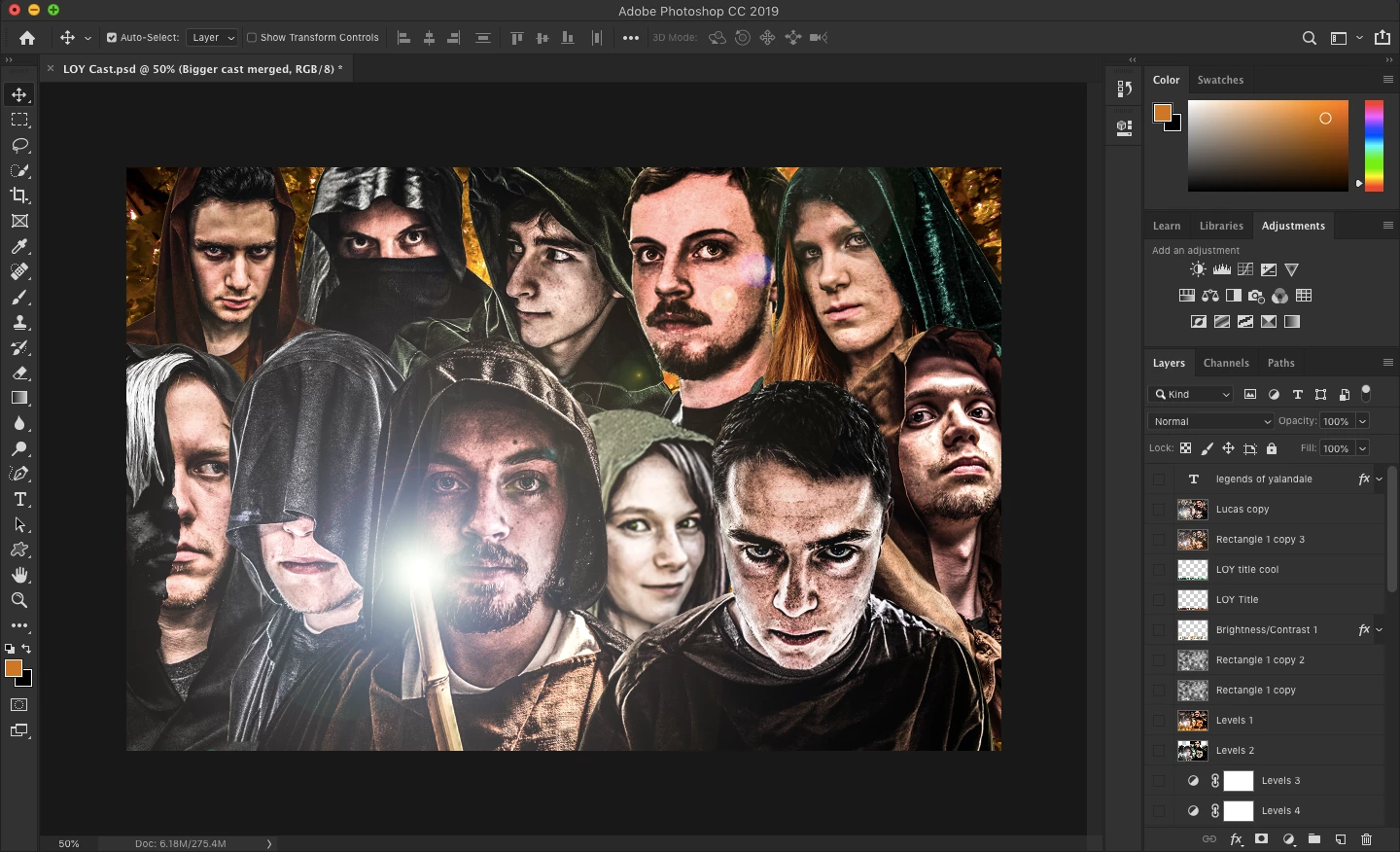1400x852 pixels.
Task: Click the delete layer trash icon
Action: (1366, 839)
